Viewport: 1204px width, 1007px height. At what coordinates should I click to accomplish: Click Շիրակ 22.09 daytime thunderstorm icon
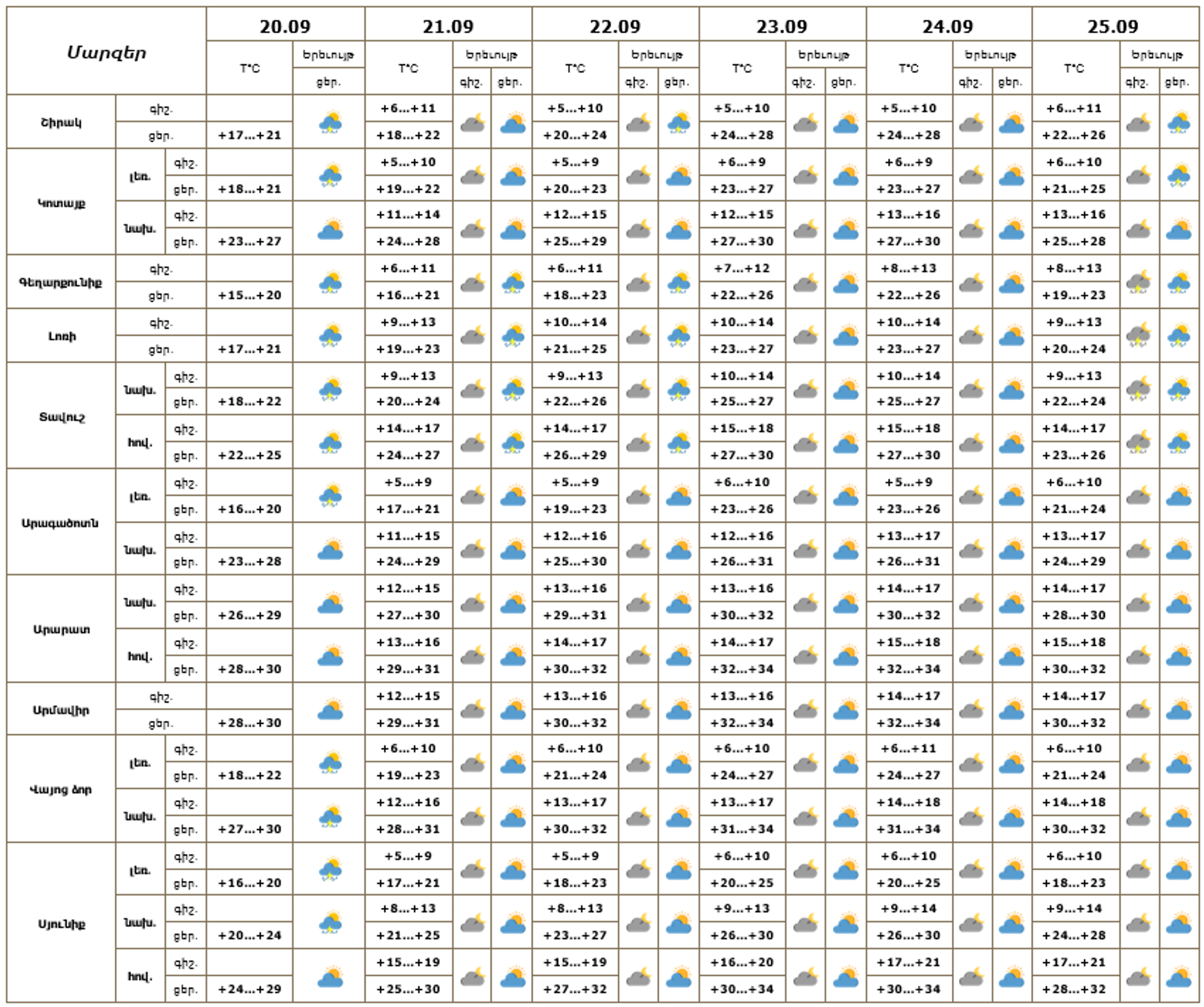click(679, 122)
